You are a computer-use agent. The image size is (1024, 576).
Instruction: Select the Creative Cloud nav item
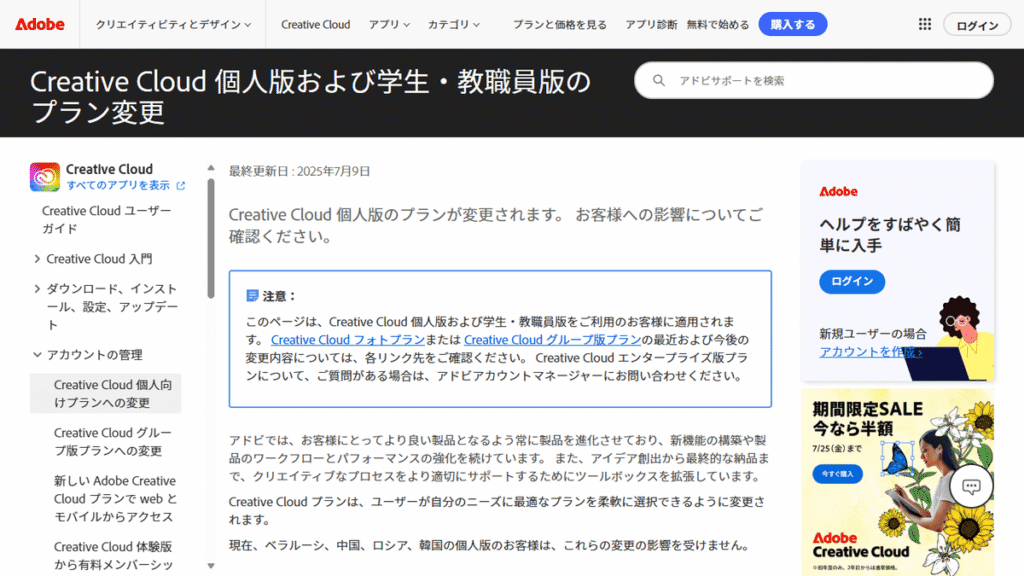[x=315, y=24]
